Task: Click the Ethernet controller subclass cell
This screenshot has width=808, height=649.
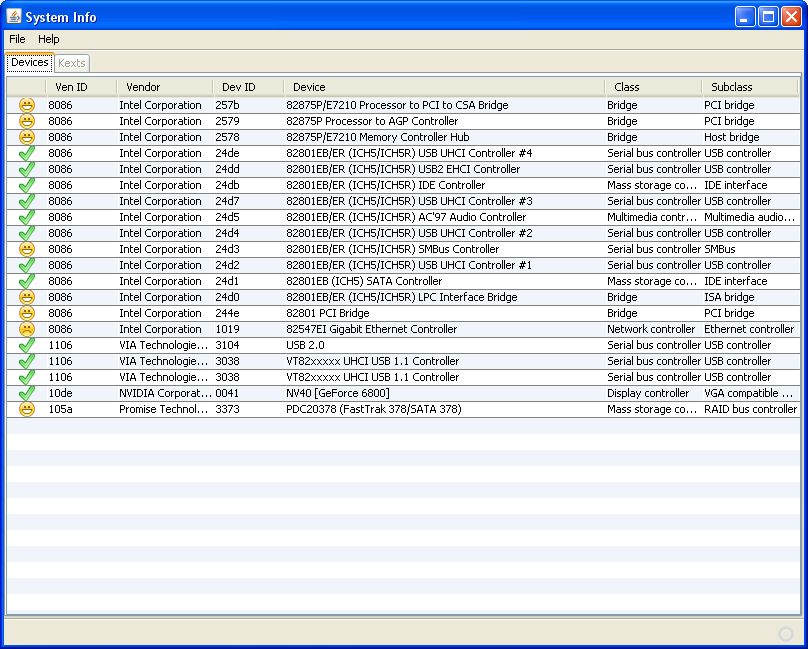Action: coord(749,329)
